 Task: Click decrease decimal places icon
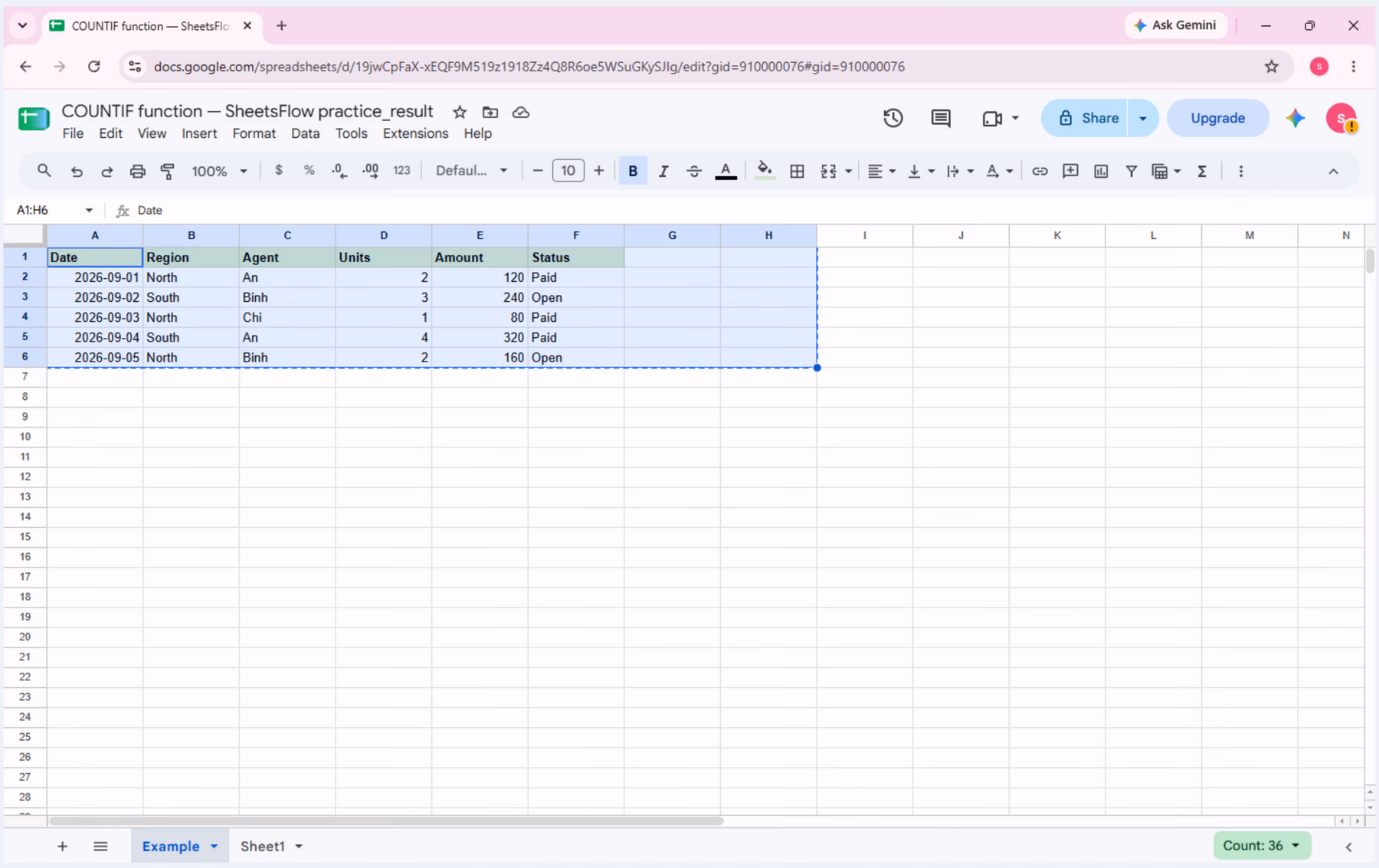point(339,171)
